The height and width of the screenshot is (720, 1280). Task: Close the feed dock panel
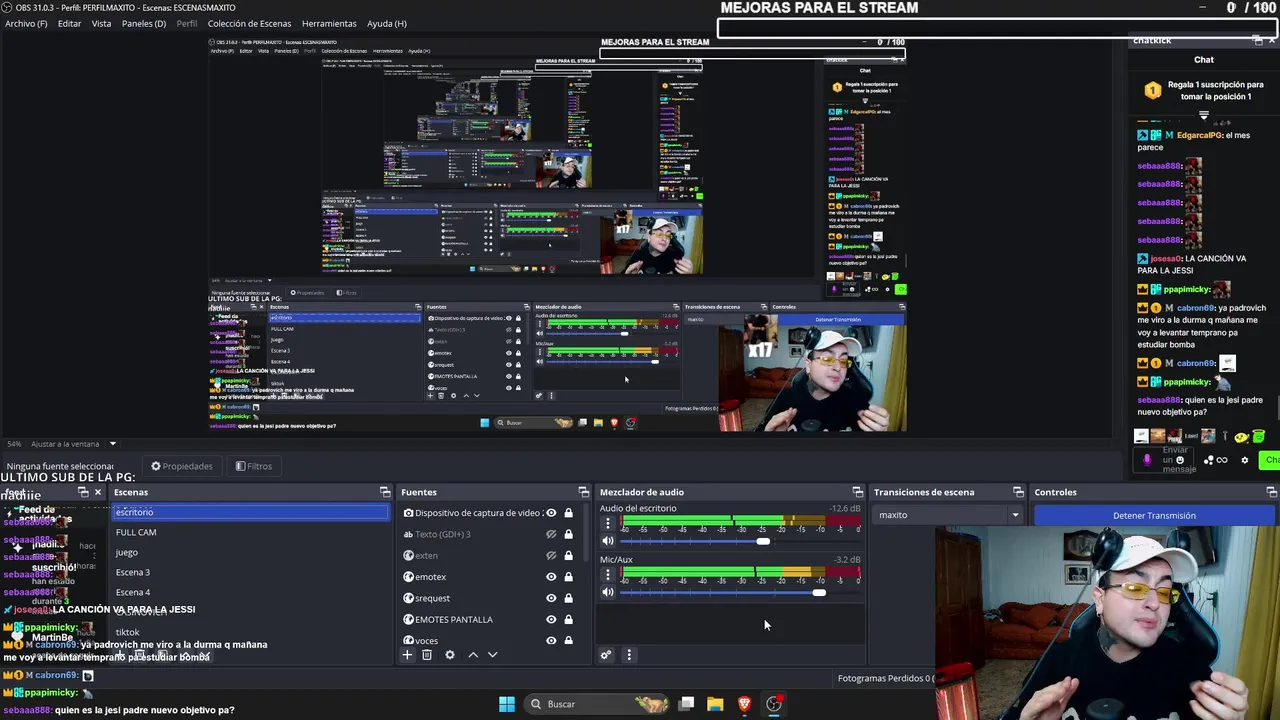click(97, 492)
